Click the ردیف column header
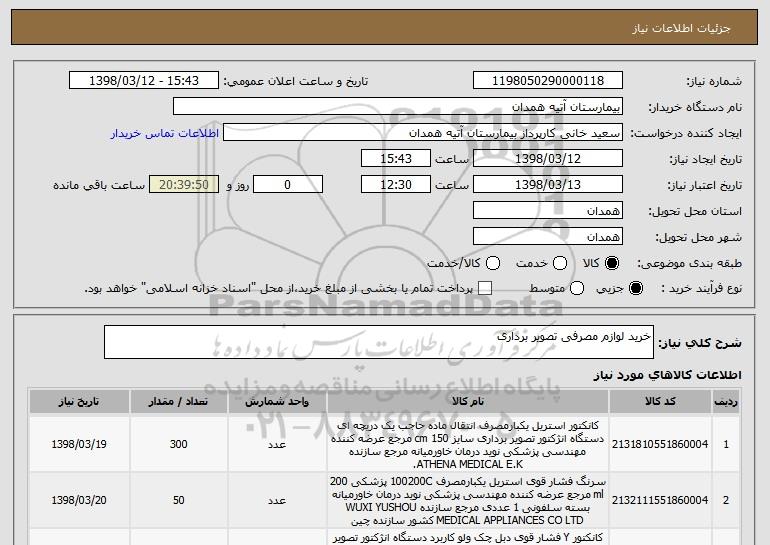770x545 pixels. coord(726,402)
